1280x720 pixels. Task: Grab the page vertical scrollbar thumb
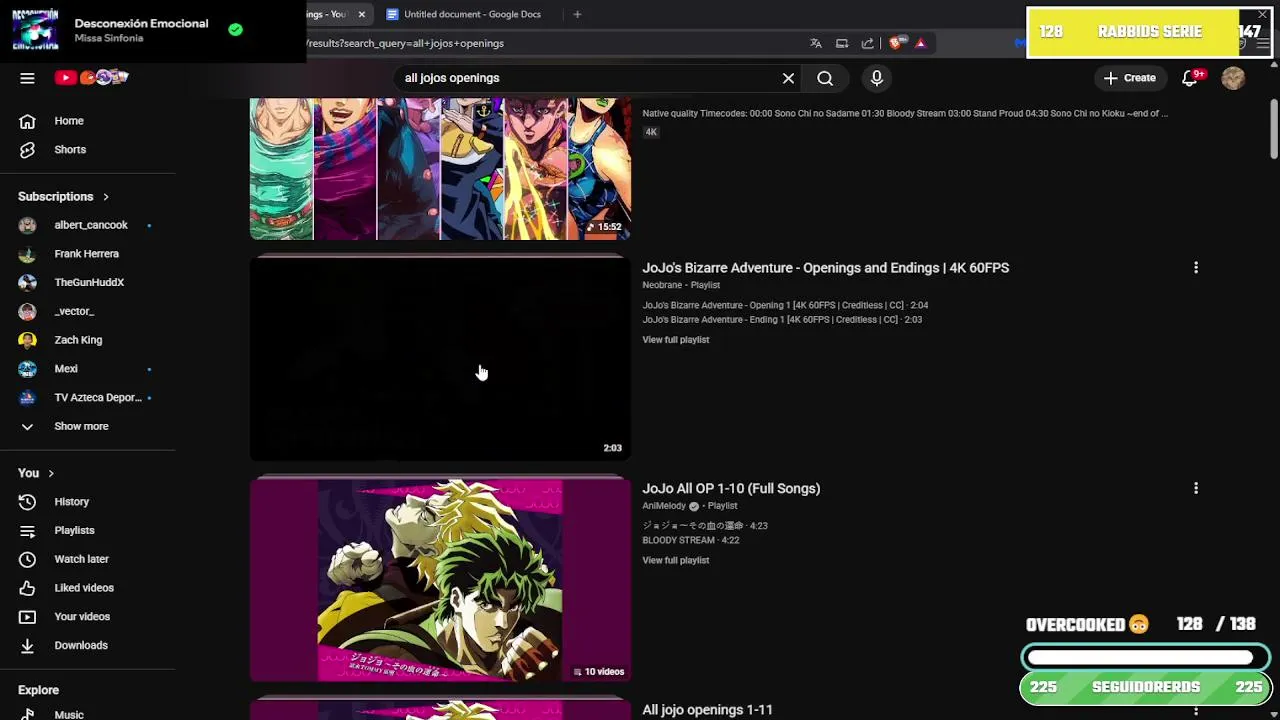(1274, 128)
